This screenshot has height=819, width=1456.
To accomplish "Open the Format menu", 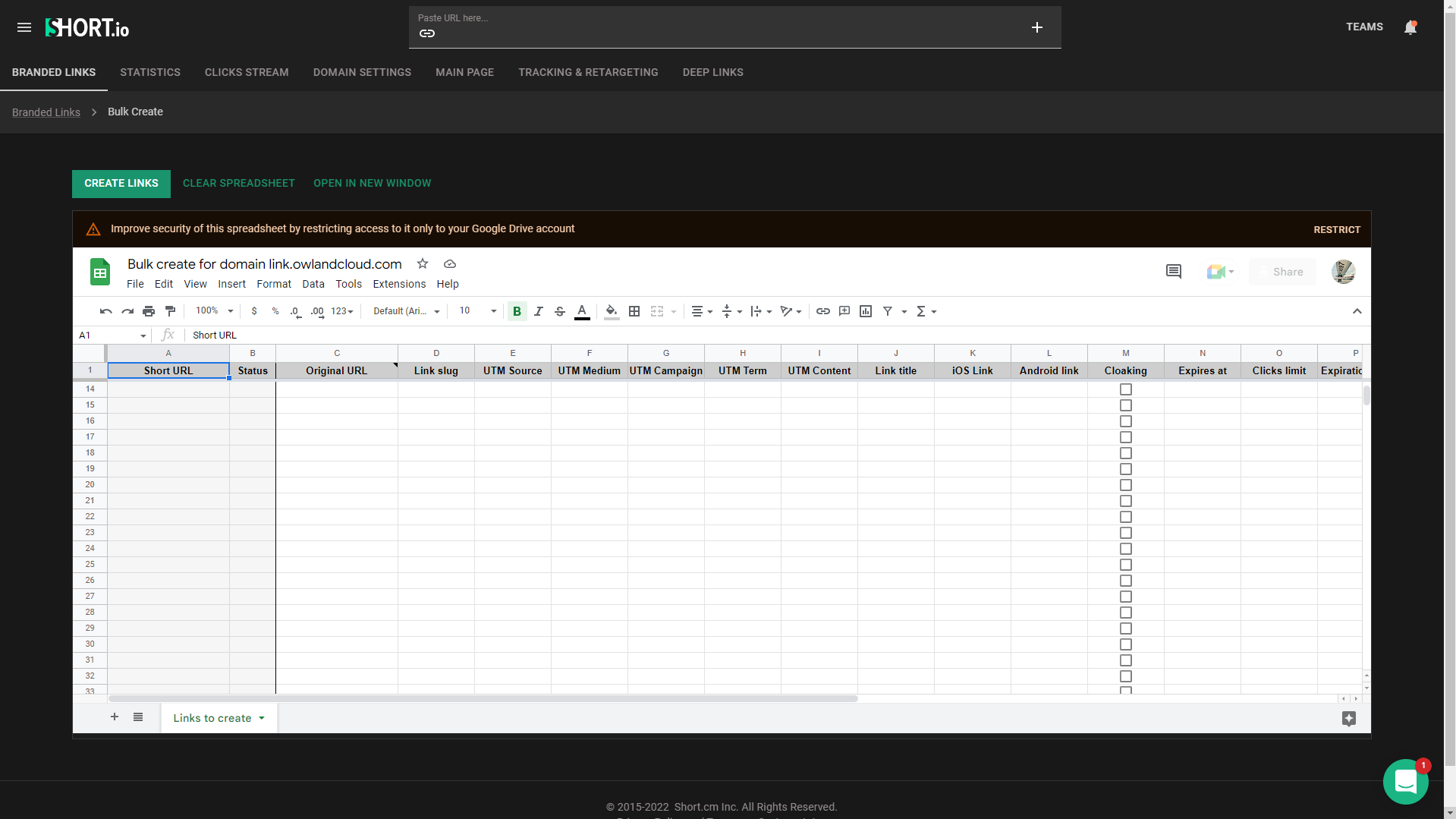I will tap(274, 284).
